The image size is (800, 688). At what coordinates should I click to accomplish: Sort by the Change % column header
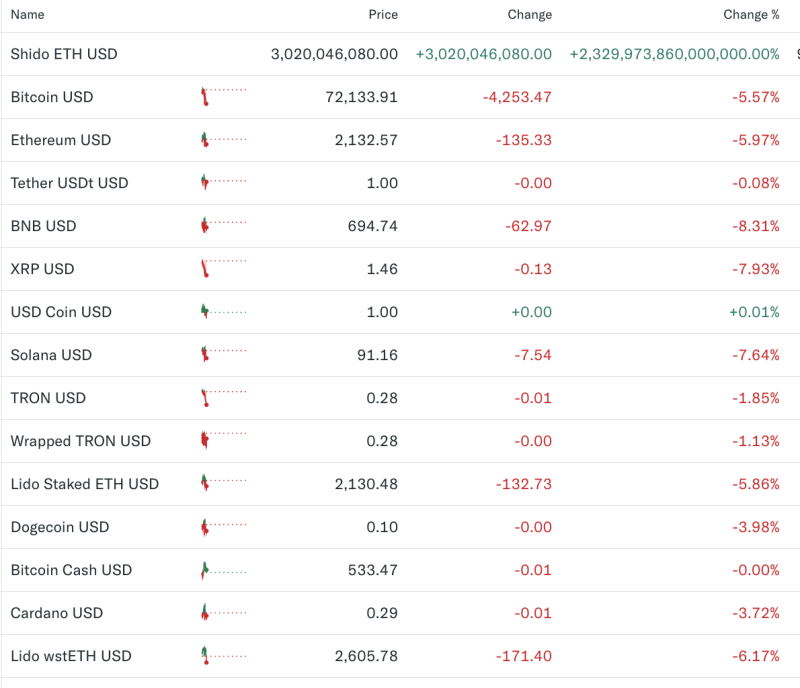(x=752, y=15)
